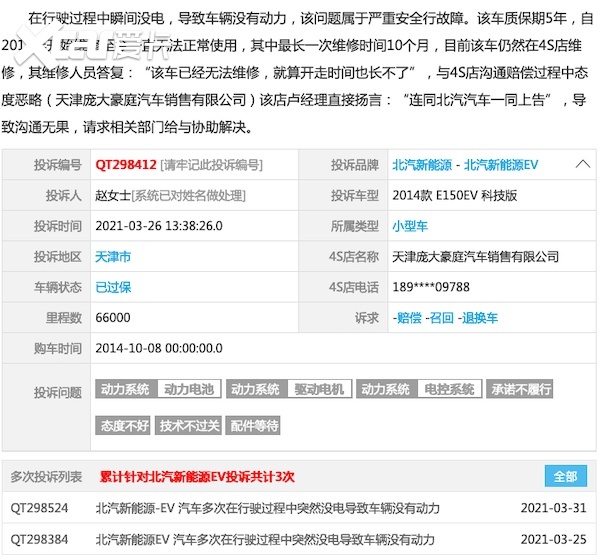Viewport: 600px width, 560px height.
Task: Click the 2021-03-25 complaint title text
Action: (x=265, y=539)
